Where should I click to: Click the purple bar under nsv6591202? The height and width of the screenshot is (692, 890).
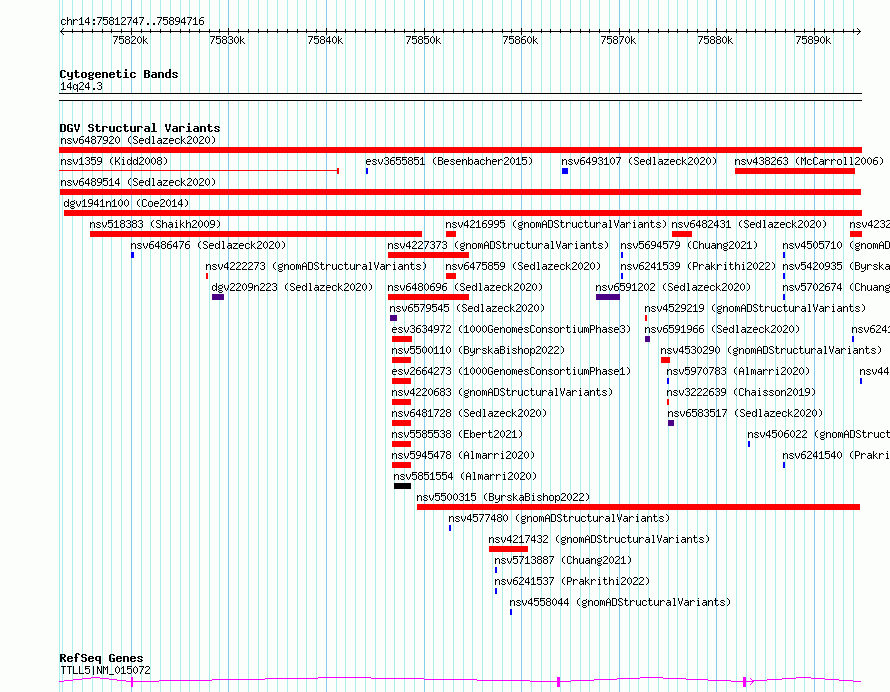point(608,297)
